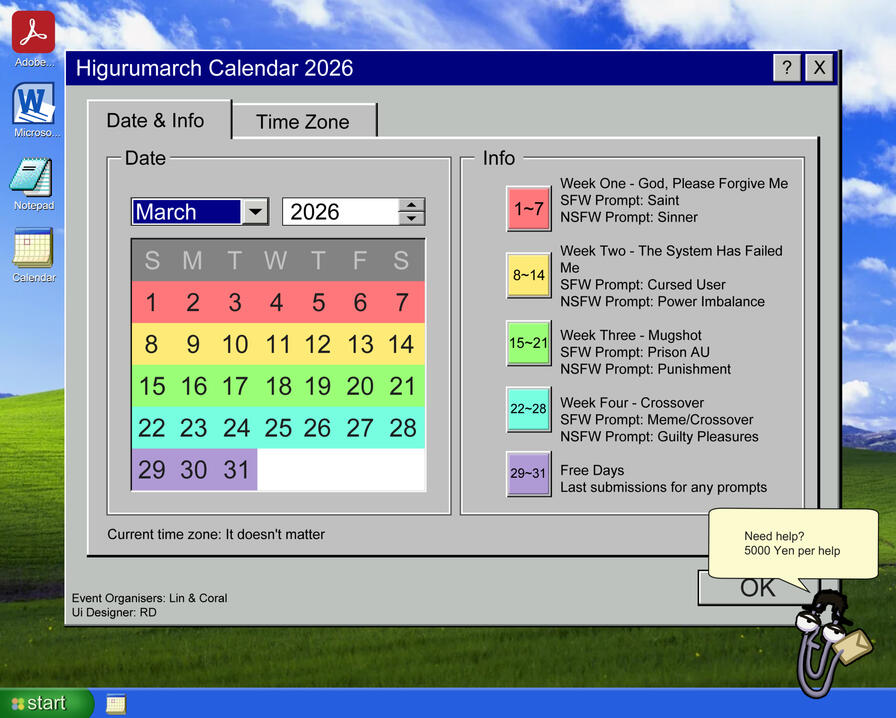Click the yellow 8~14 week swatch
Viewport: 896px width, 718px height.
(x=528, y=275)
